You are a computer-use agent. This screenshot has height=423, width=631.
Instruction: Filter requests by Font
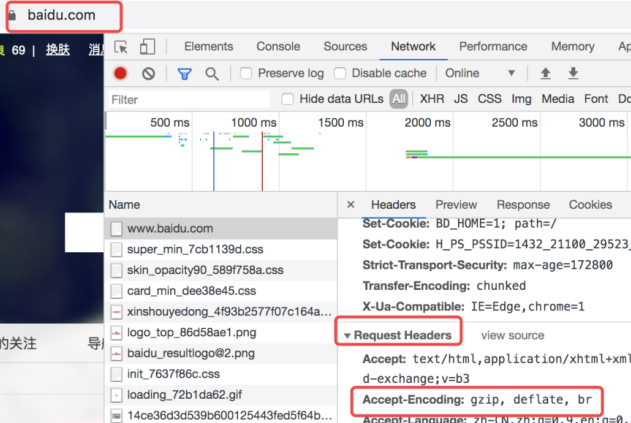click(596, 99)
